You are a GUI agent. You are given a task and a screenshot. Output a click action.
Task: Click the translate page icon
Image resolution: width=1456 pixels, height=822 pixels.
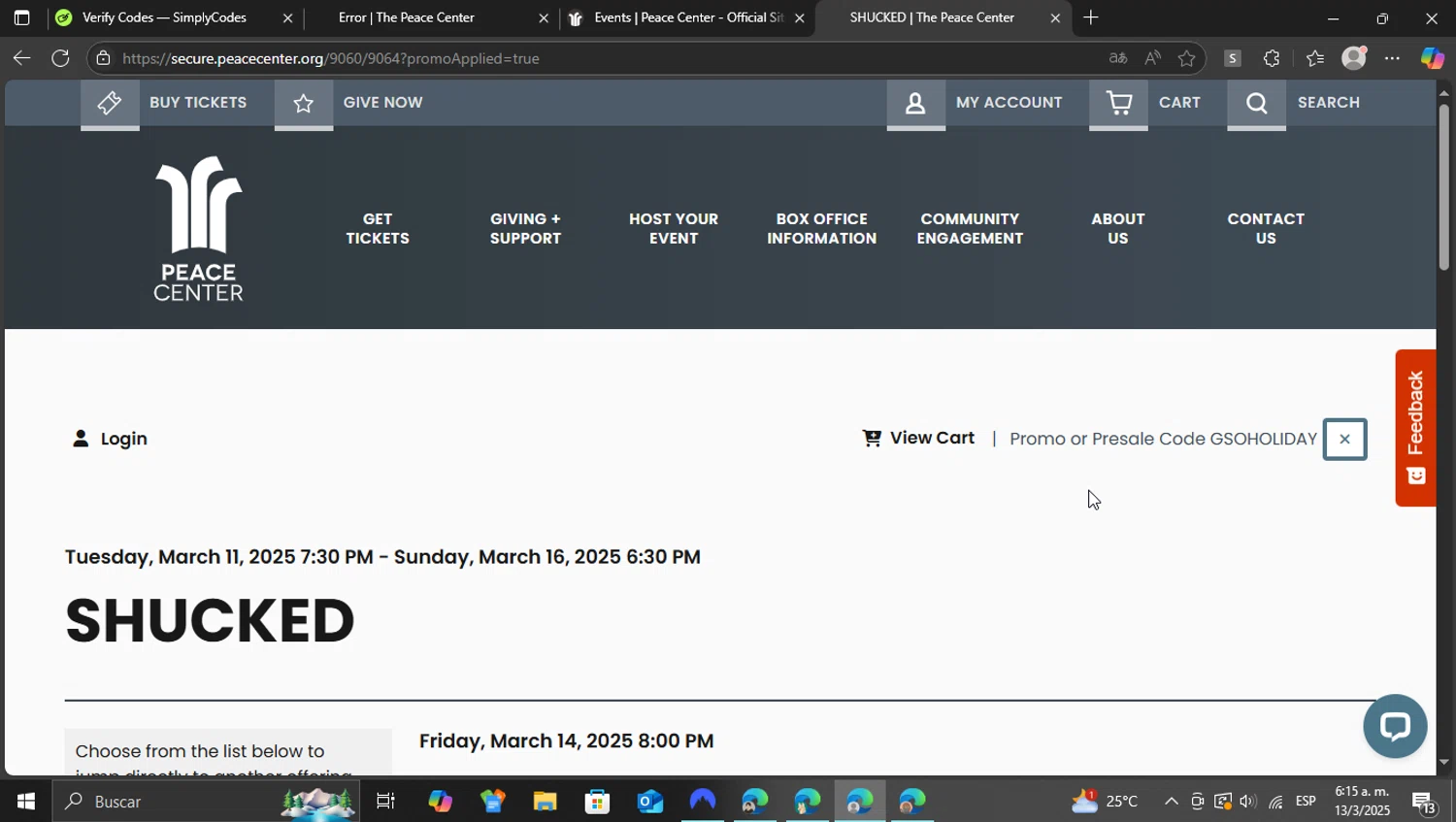tap(1118, 58)
